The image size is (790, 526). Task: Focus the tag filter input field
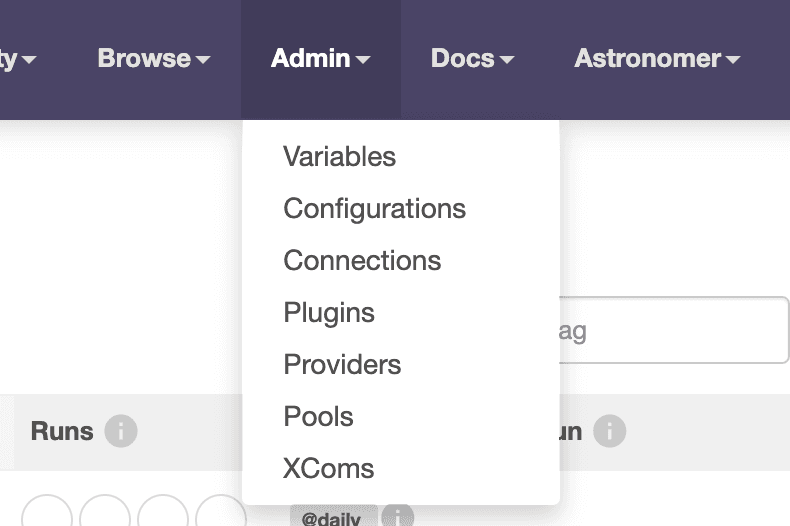672,330
